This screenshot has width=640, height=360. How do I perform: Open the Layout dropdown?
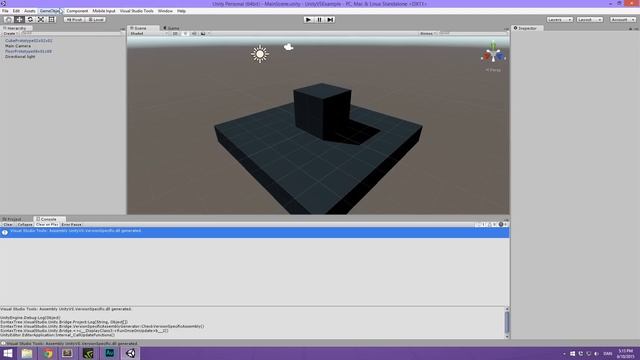[x=589, y=20]
